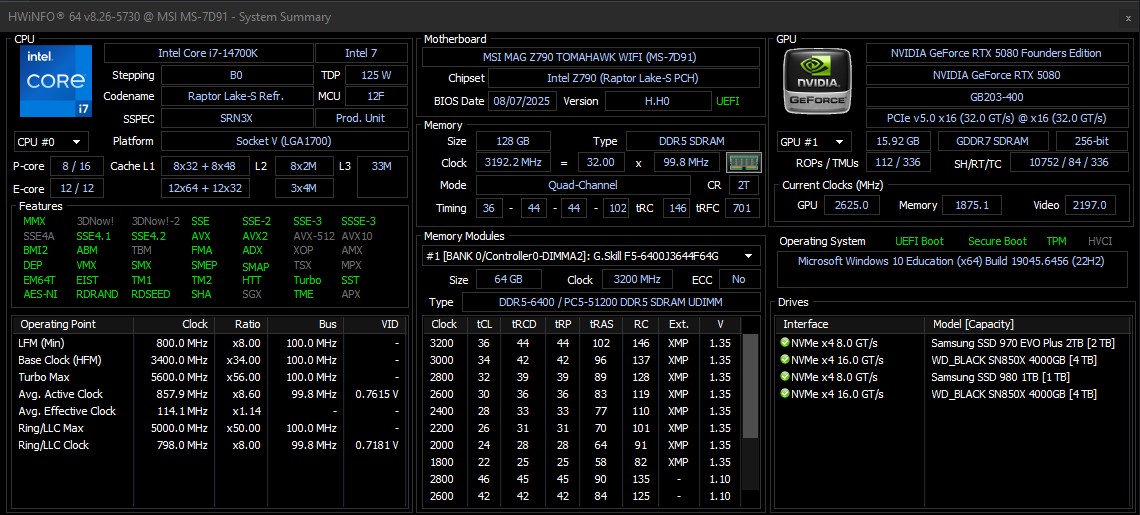The image size is (1140, 515).
Task: Click the Intel Core i7 logo
Action: [x=56, y=81]
